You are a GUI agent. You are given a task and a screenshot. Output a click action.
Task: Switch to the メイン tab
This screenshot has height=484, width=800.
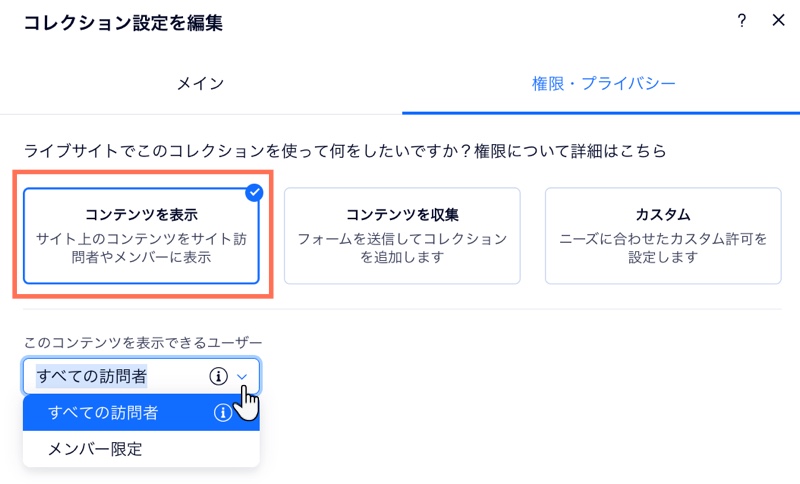pos(201,84)
